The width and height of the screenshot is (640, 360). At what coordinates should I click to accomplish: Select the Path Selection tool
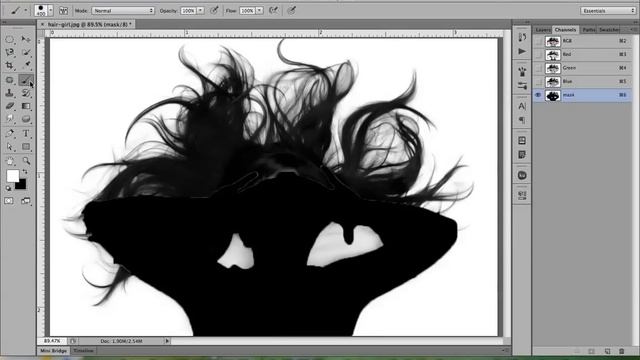[9, 147]
